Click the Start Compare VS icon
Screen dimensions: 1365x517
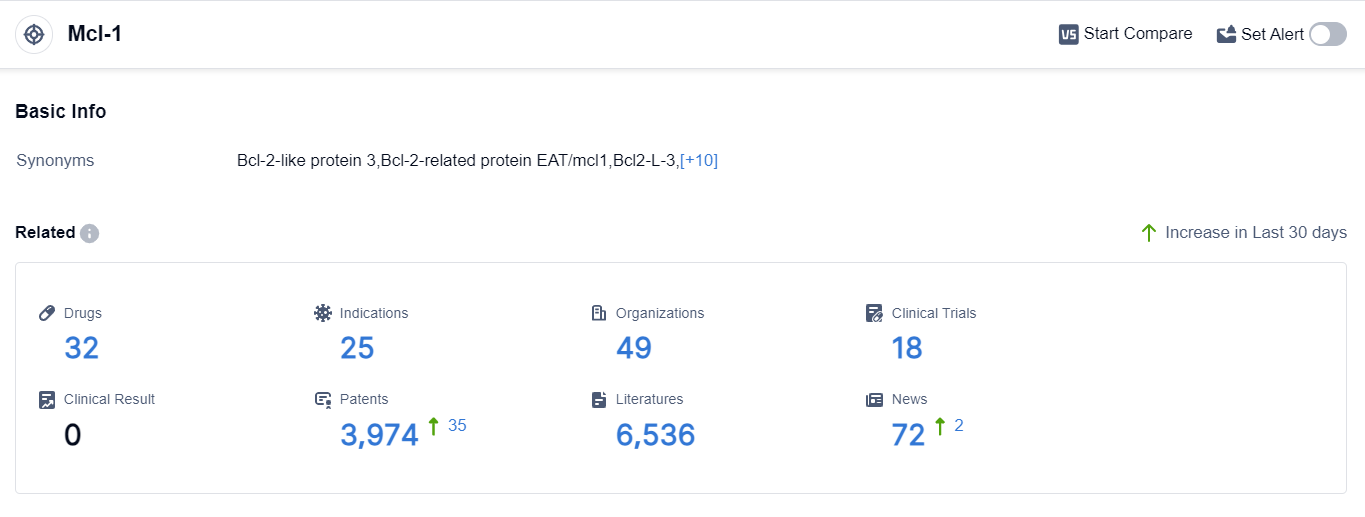pyautogui.click(x=1068, y=34)
